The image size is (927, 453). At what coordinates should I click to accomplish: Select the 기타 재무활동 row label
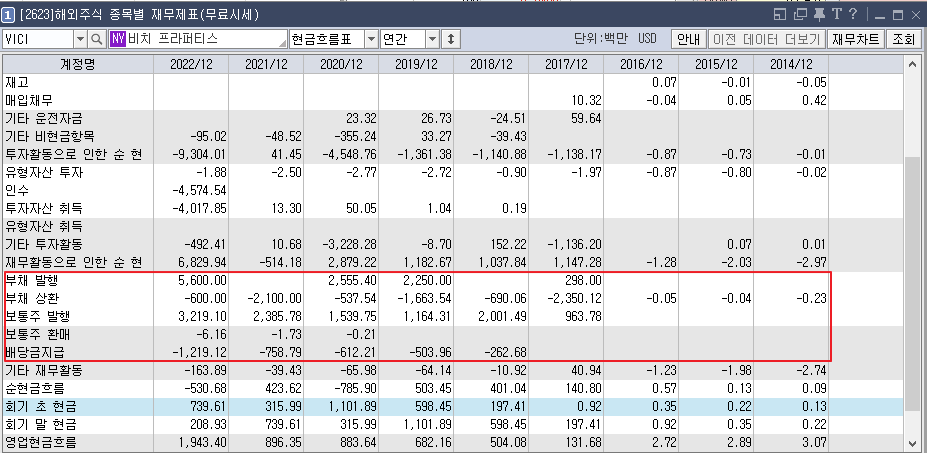click(x=44, y=371)
